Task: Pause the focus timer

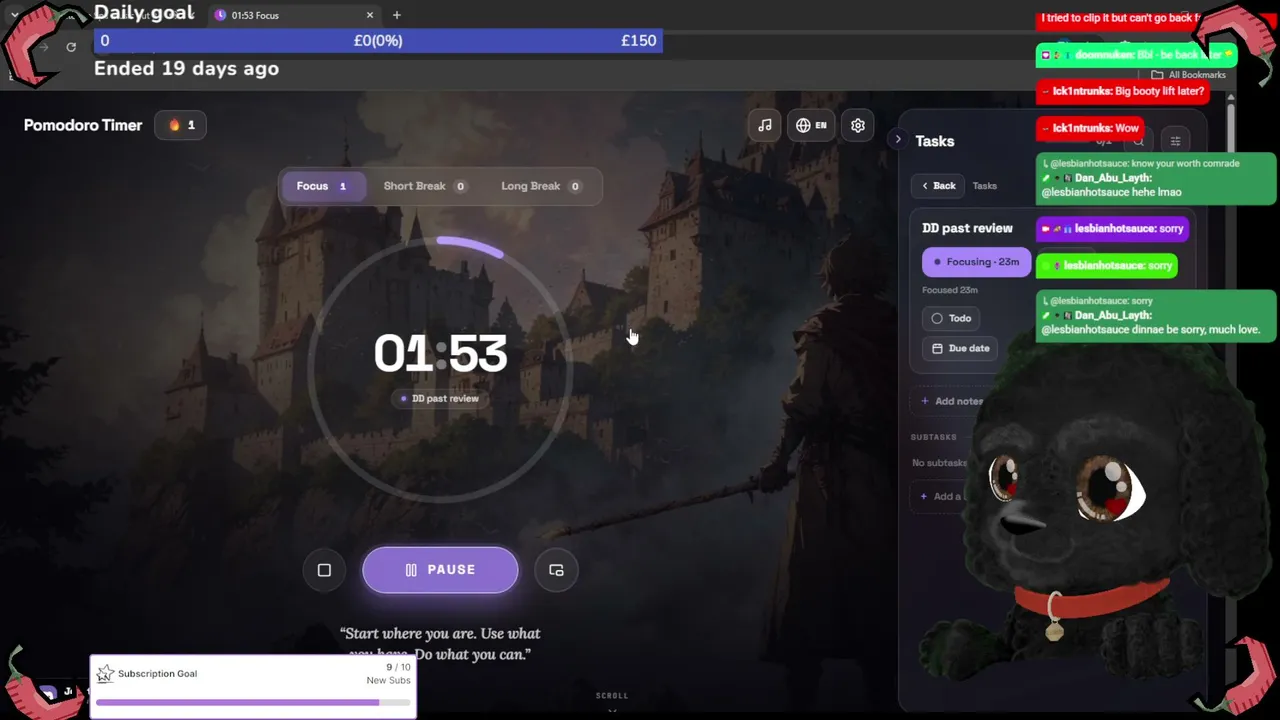Action: click(x=440, y=570)
